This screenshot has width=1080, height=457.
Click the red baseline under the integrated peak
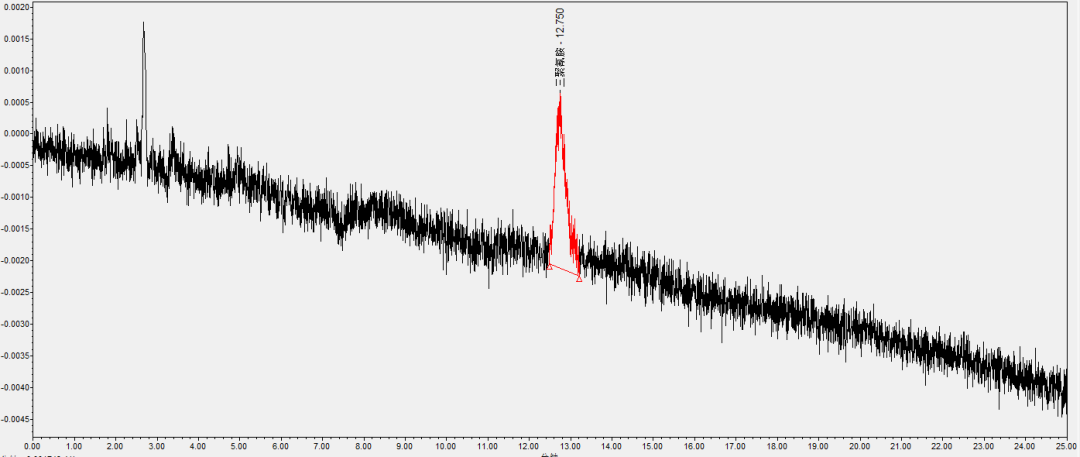coord(564,272)
